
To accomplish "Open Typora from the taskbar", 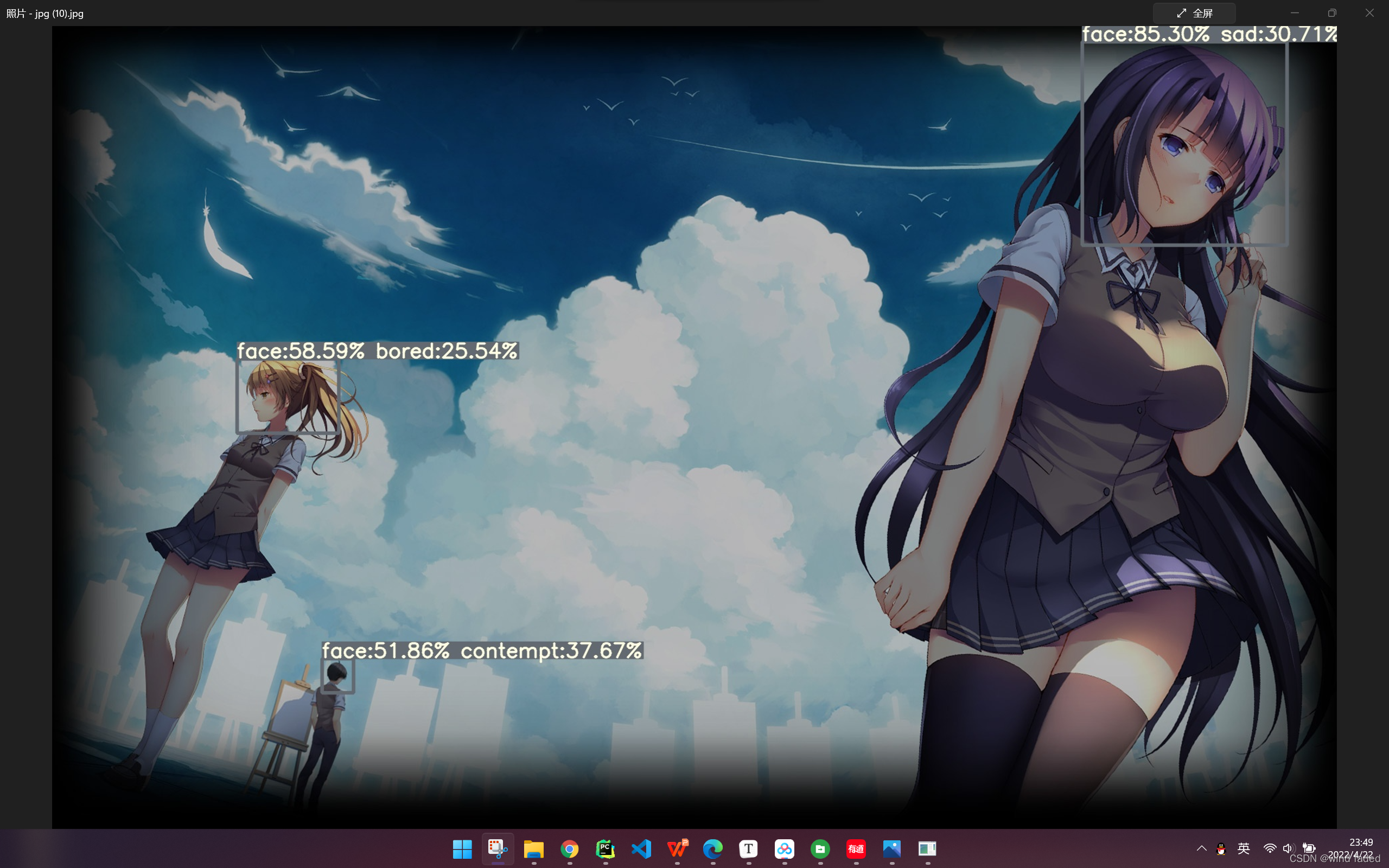I will tap(748, 848).
